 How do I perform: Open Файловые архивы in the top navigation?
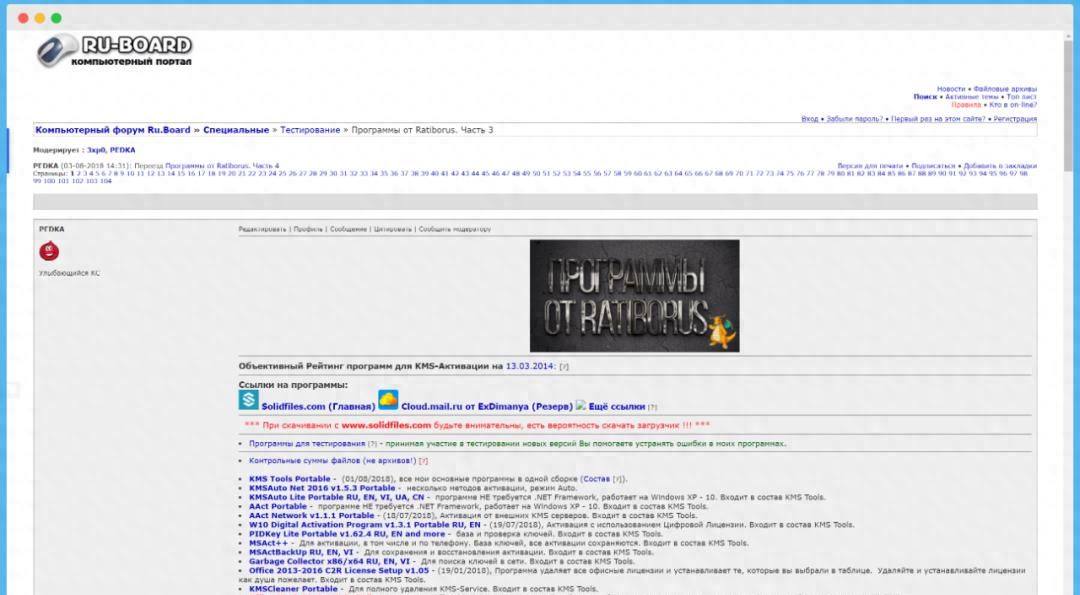[1004, 89]
